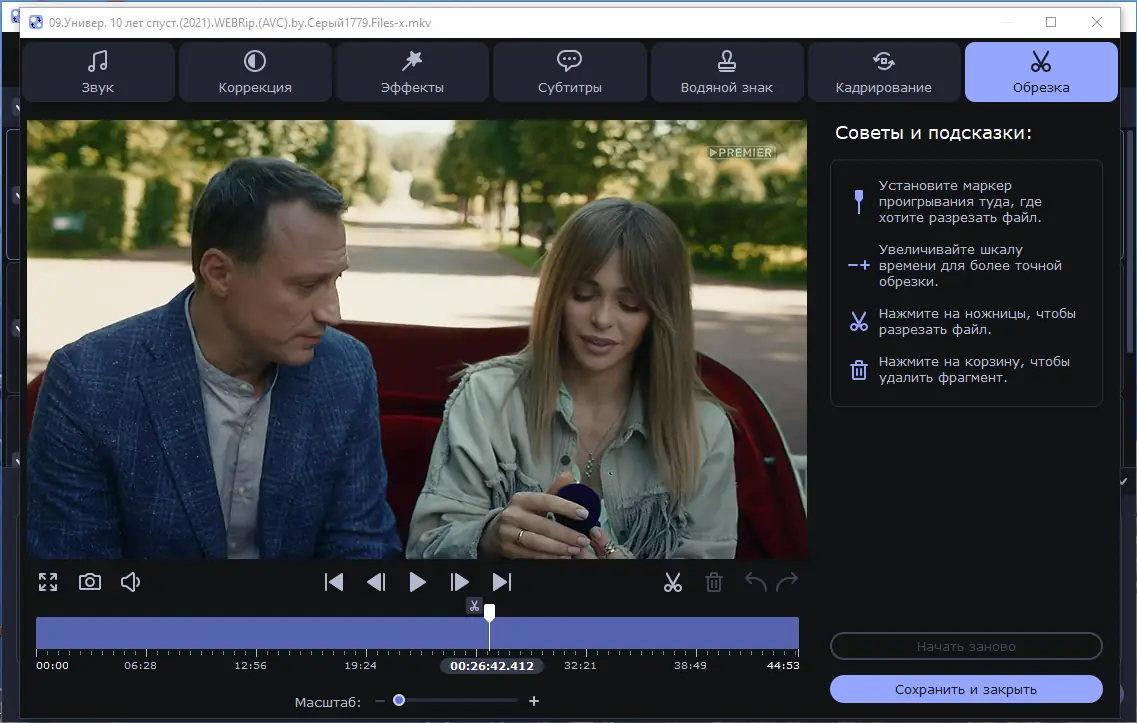Screen dimensions: 1137x723
Task: Click the white playhead handle
Action: (489, 613)
